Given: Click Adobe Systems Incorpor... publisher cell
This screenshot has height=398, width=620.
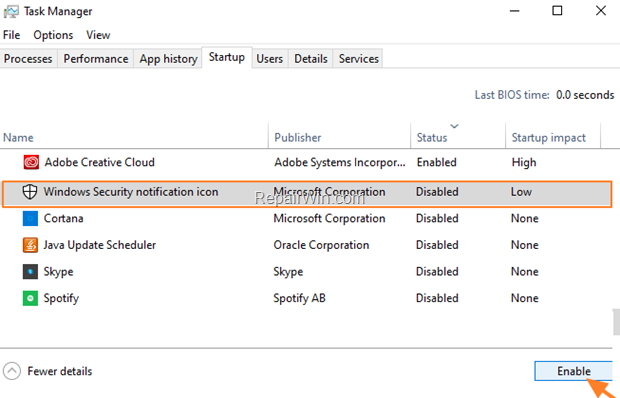Looking at the screenshot, I should click(340, 162).
